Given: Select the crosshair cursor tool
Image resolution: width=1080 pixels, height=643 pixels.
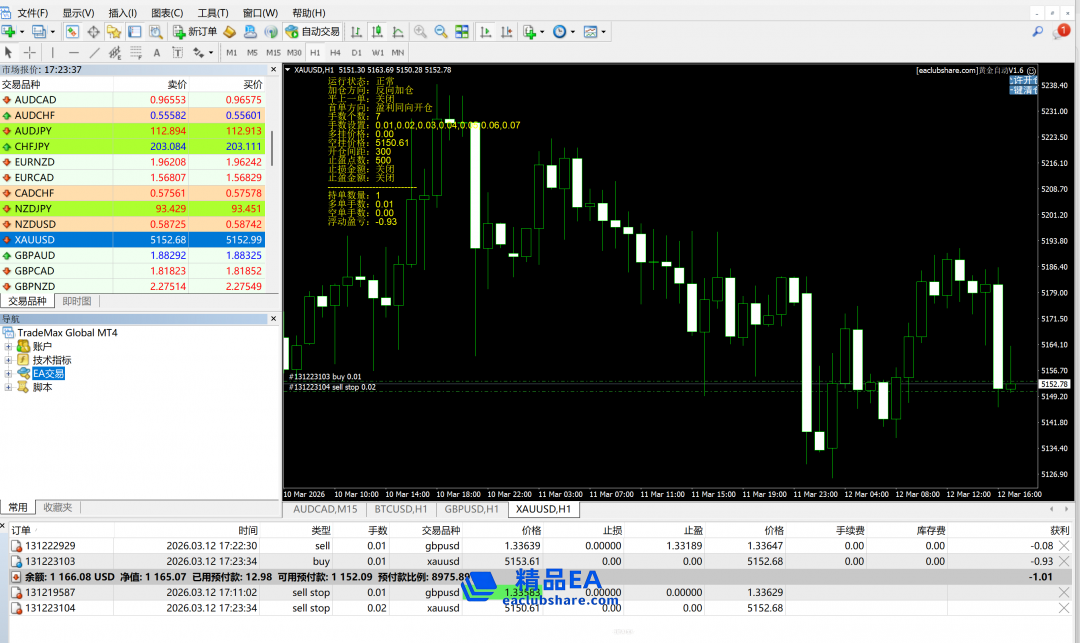Looking at the screenshot, I should tap(30, 52).
